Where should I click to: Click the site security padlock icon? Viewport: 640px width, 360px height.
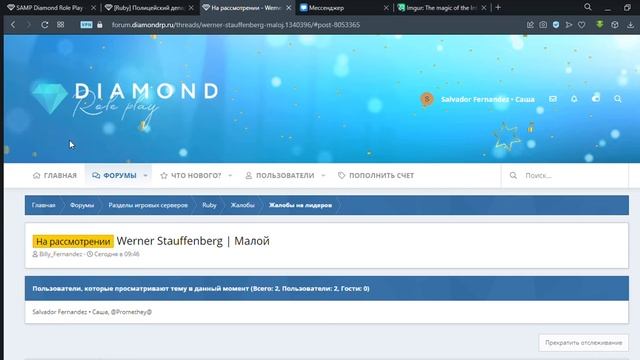pyautogui.click(x=100, y=25)
